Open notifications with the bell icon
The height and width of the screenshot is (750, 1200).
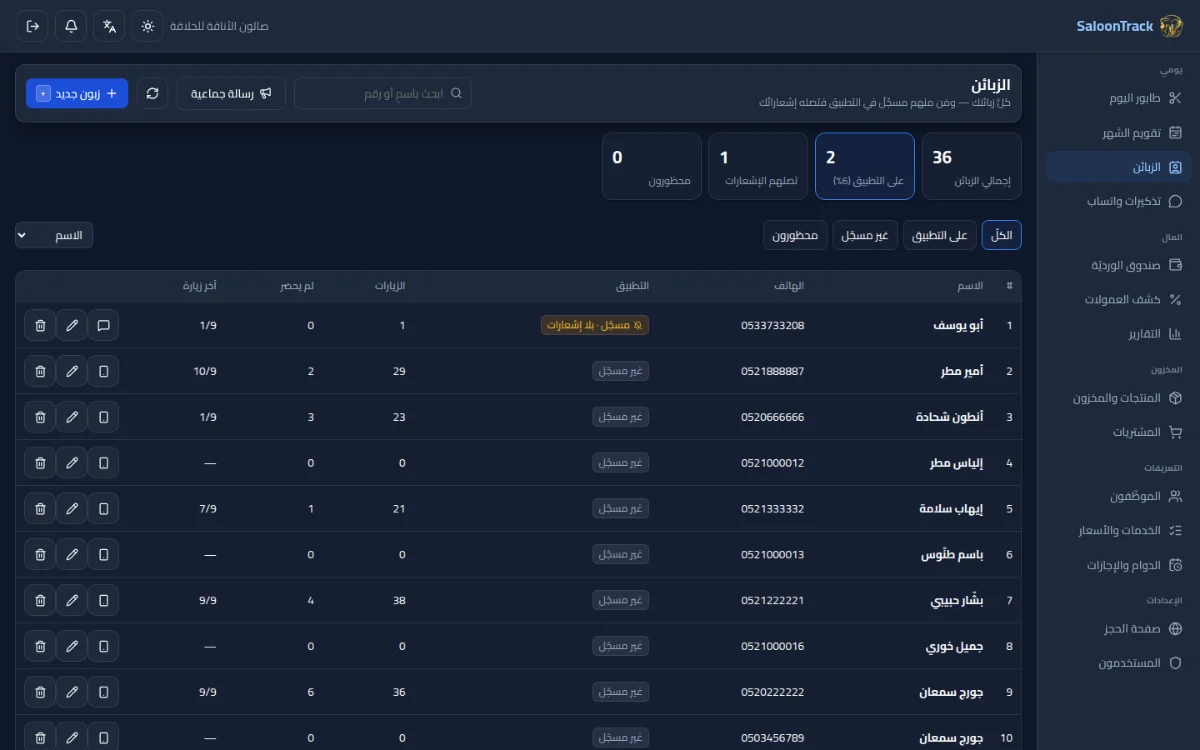click(x=71, y=26)
